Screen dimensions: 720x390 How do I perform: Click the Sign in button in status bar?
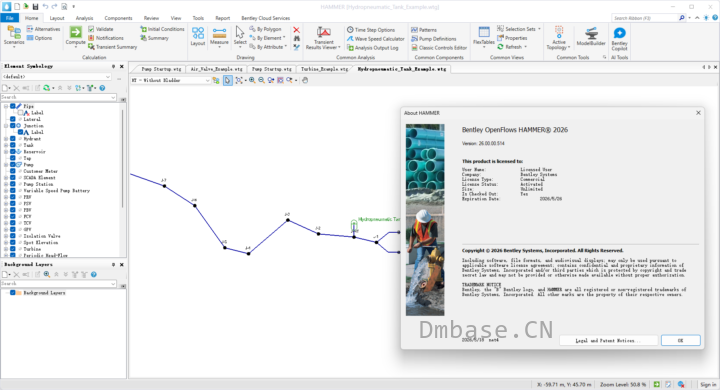[708, 384]
